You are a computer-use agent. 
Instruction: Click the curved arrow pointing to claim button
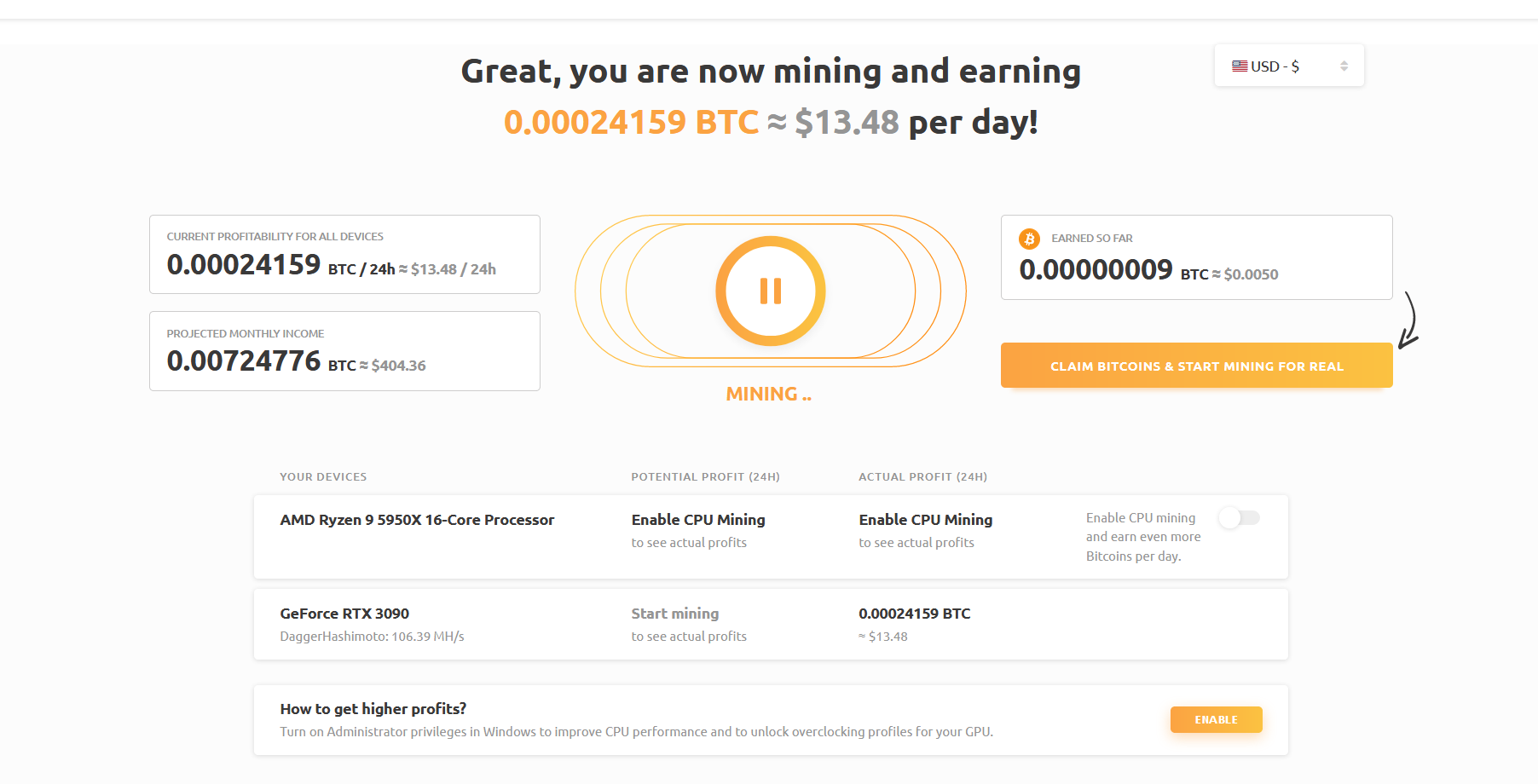(1409, 320)
